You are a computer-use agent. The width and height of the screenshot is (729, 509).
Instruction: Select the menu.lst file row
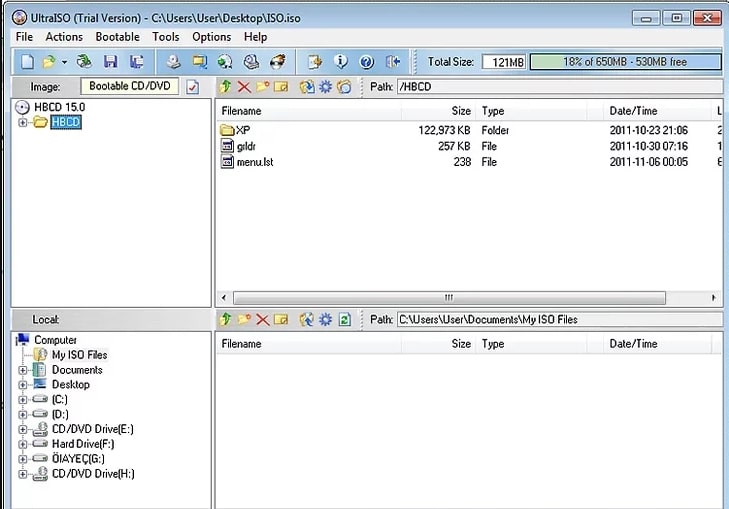click(469, 162)
